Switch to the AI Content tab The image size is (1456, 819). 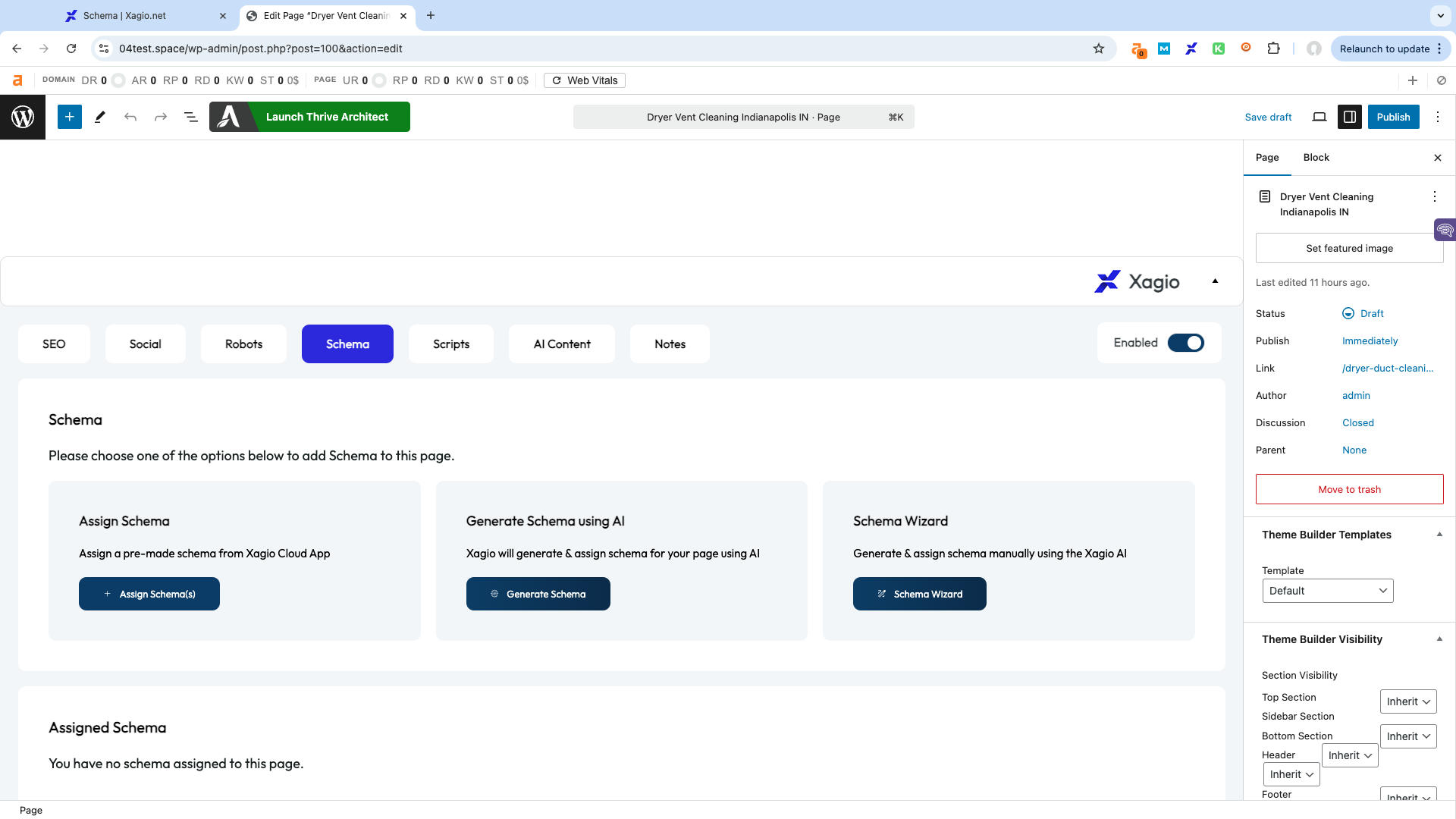tap(562, 344)
